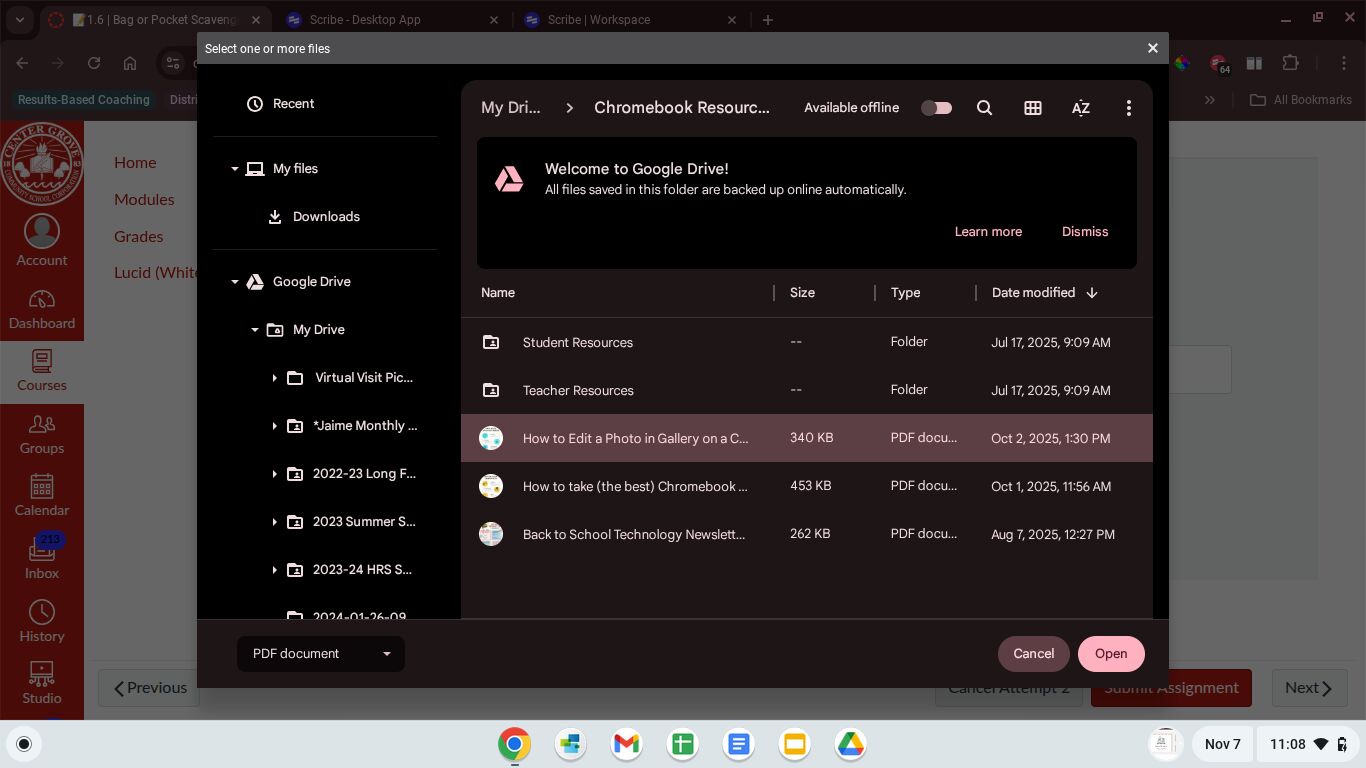Go to the Canvas Dashboard
The height and width of the screenshot is (768, 1366).
coord(42,310)
